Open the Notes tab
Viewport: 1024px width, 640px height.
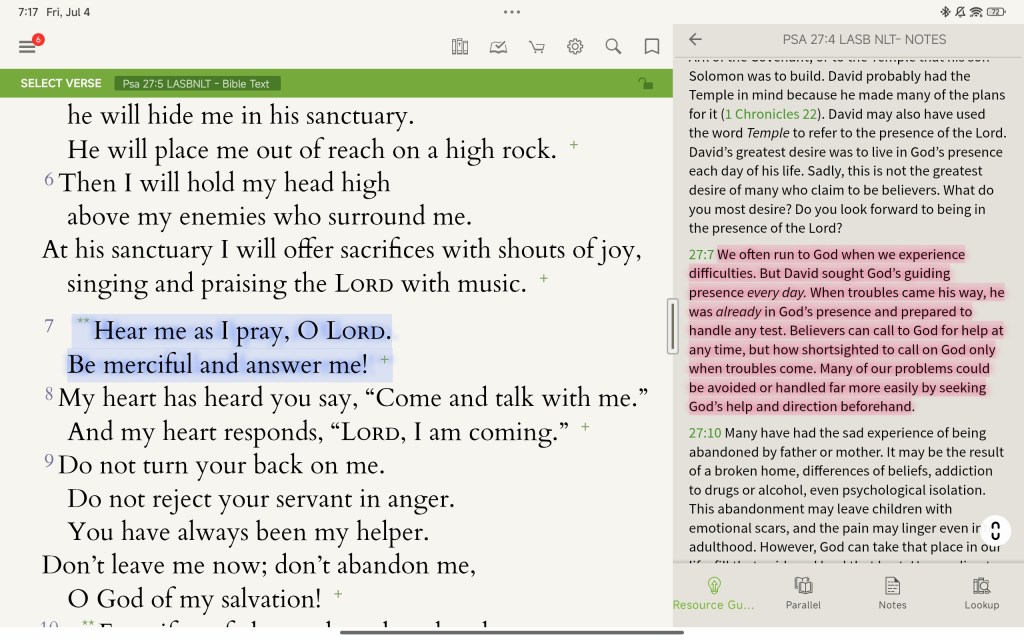[x=892, y=593]
